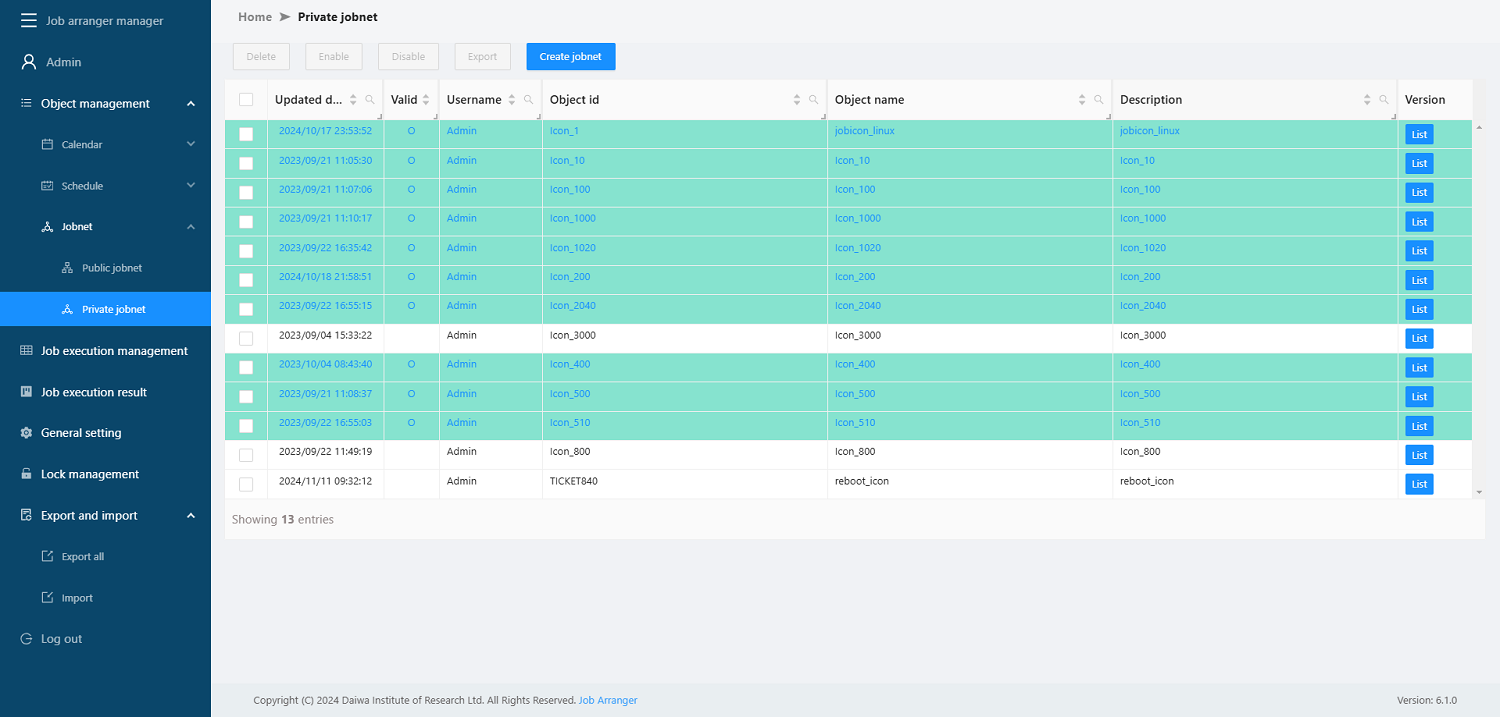This screenshot has height=717, width=1500.
Task: Check the box for Icon_3000 row
Action: pos(246,338)
